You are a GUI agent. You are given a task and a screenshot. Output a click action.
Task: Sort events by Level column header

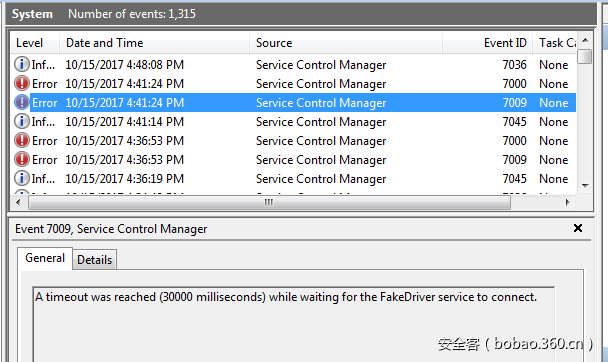(35, 43)
